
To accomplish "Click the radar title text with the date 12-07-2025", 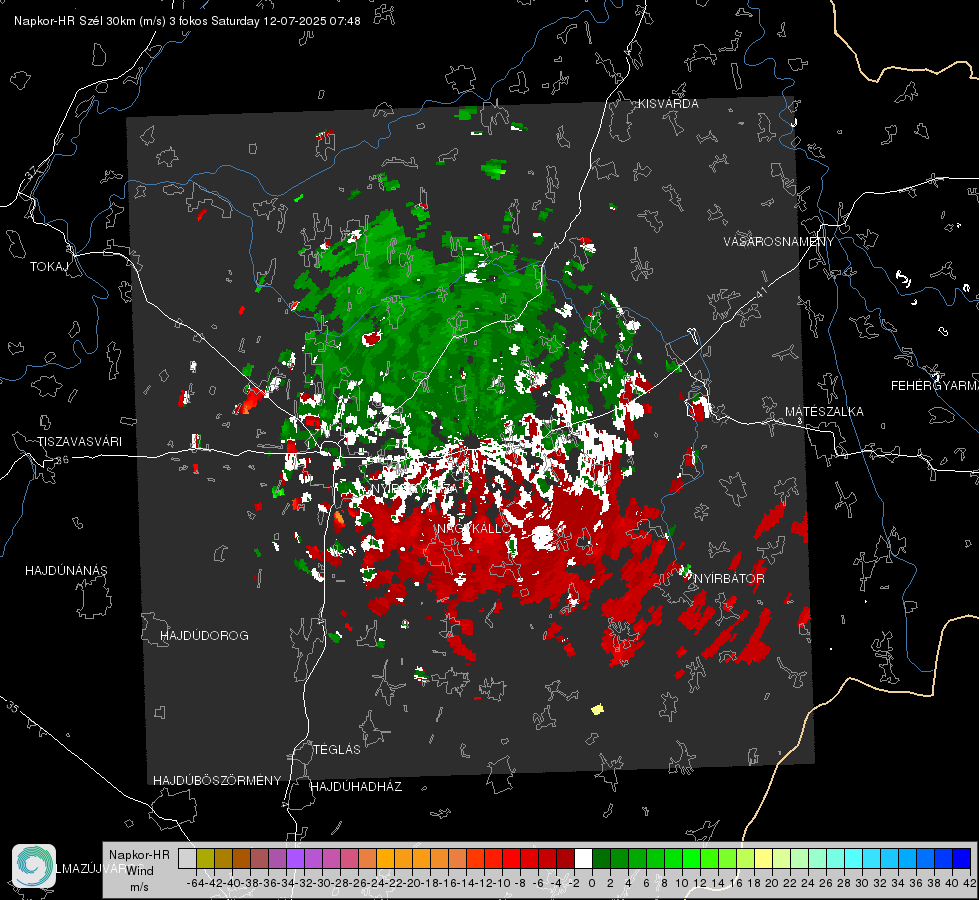I will [187, 21].
